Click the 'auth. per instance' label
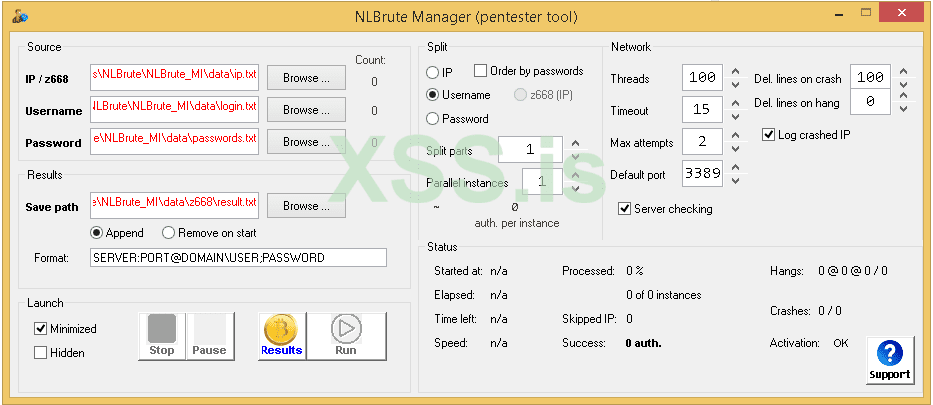This screenshot has height=405, width=933. tap(516, 223)
